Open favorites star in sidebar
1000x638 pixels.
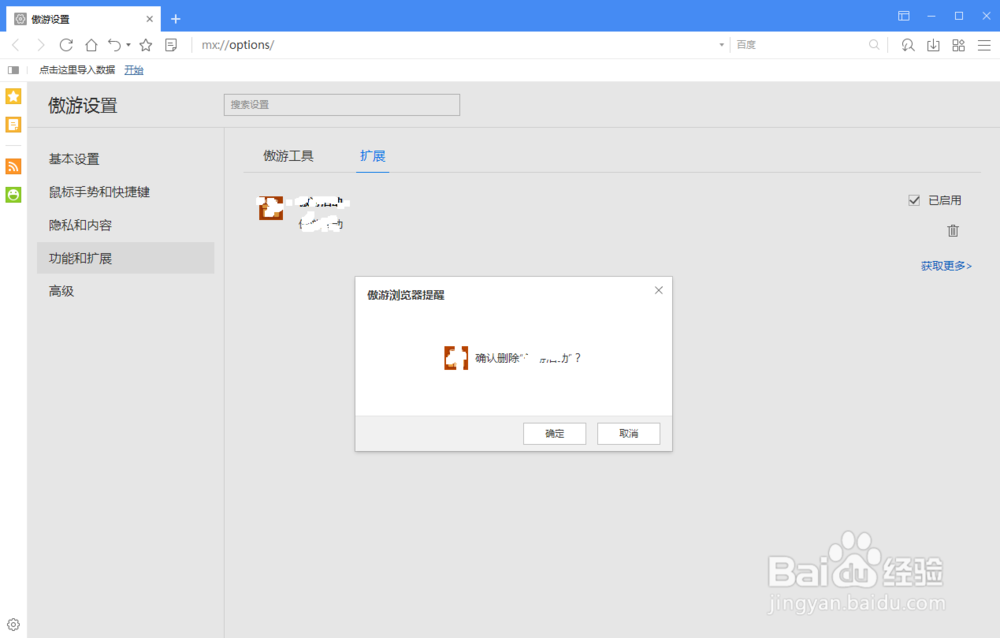tap(13, 96)
